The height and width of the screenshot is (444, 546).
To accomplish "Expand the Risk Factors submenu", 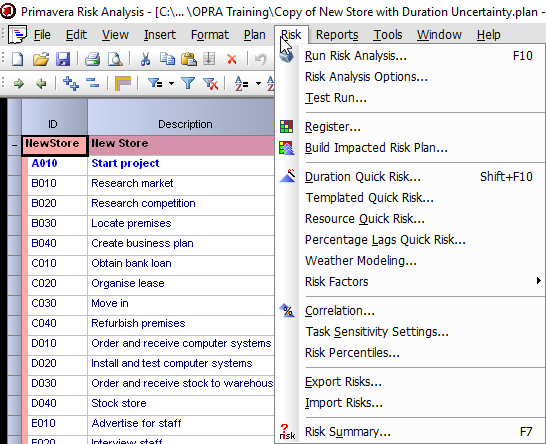I will coord(409,281).
